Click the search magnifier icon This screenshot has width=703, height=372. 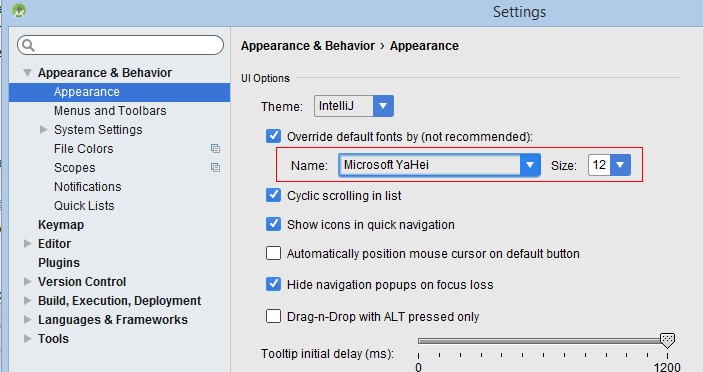coord(28,45)
